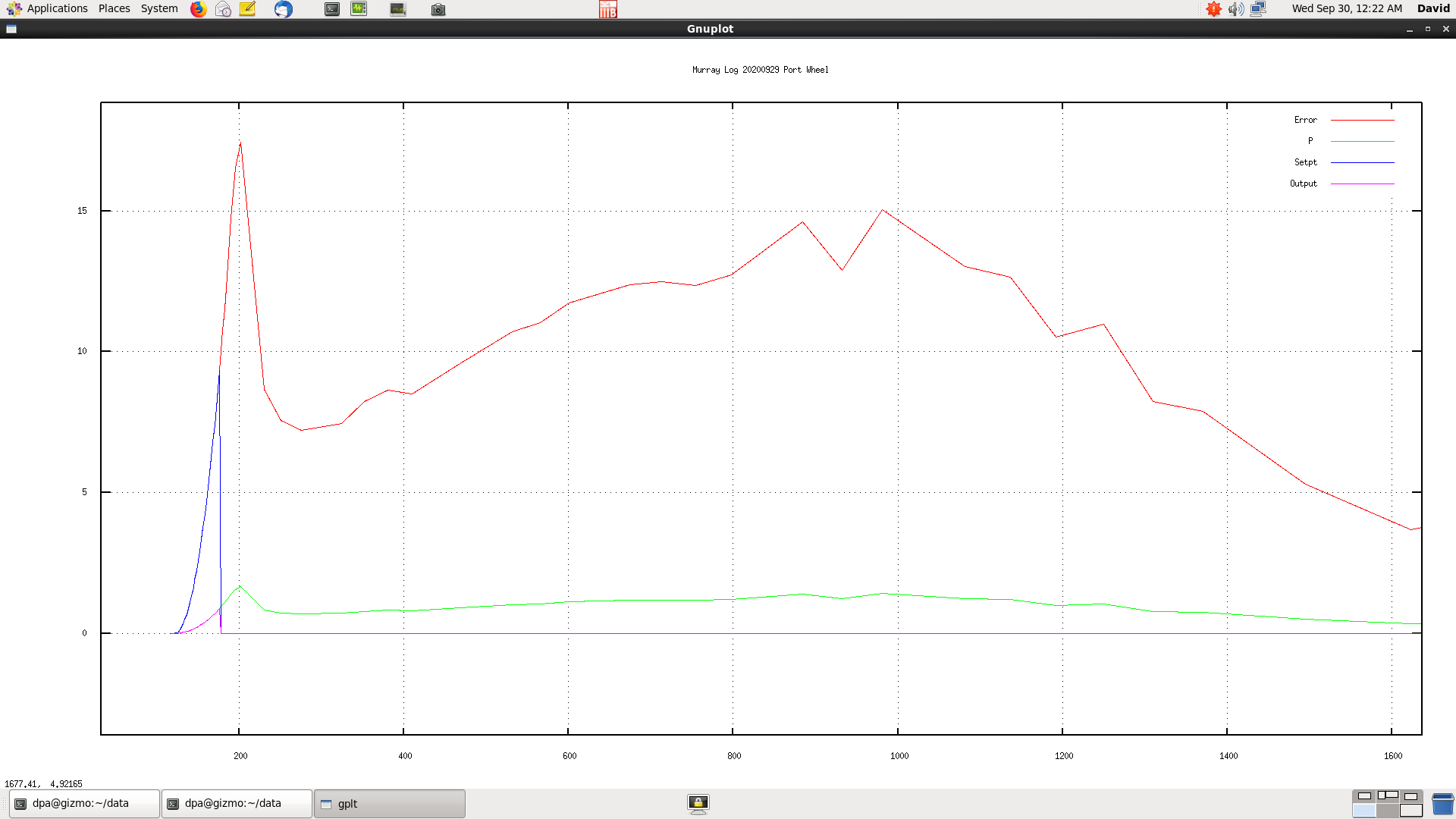The height and width of the screenshot is (819, 1456).
Task: Open the clock calendar showing Wed Sep 30
Action: pos(1347,9)
